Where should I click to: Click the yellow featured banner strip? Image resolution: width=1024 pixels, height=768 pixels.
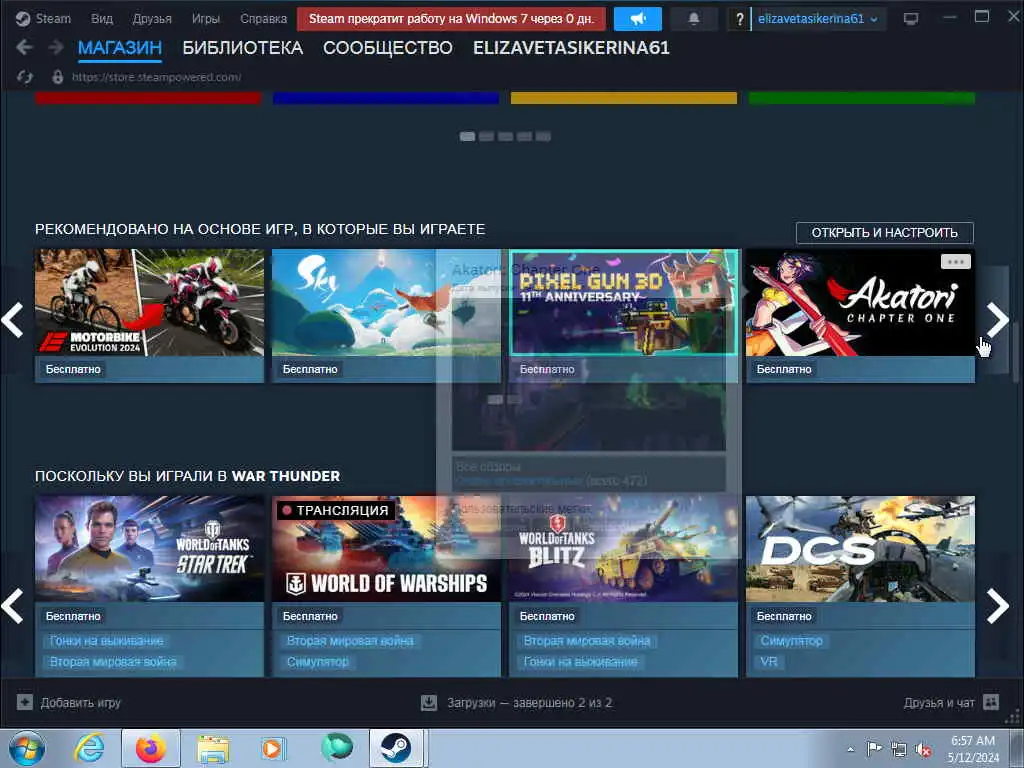pyautogui.click(x=624, y=98)
